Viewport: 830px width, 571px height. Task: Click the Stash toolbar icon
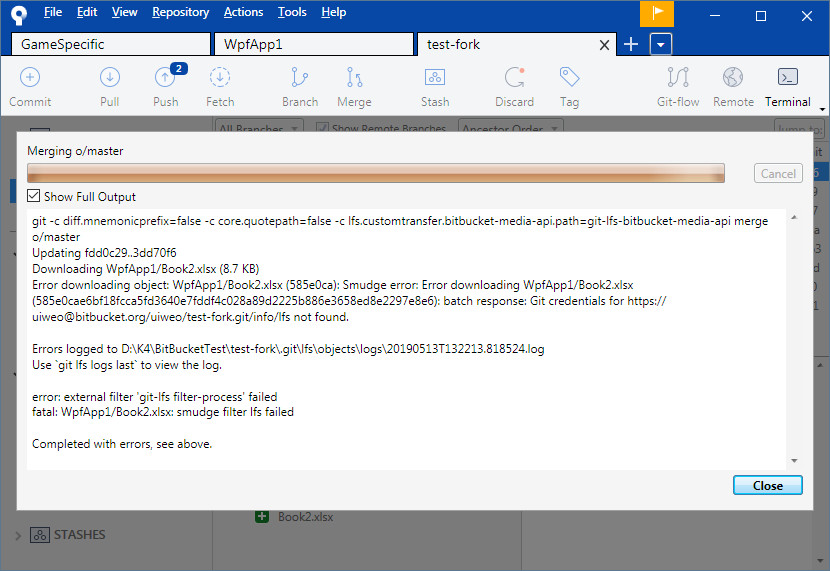coord(435,78)
